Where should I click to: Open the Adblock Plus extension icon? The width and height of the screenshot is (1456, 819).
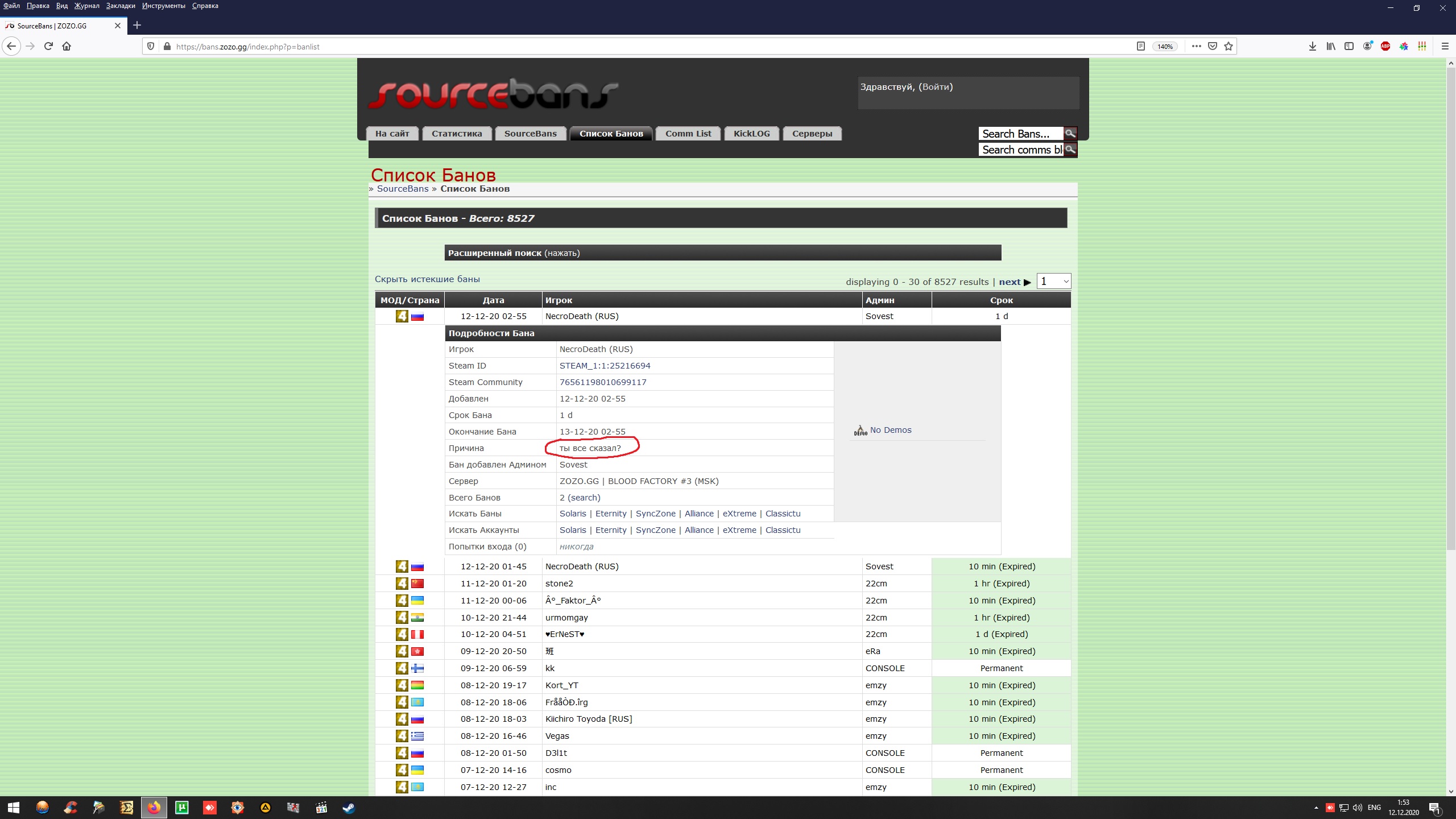click(1385, 46)
